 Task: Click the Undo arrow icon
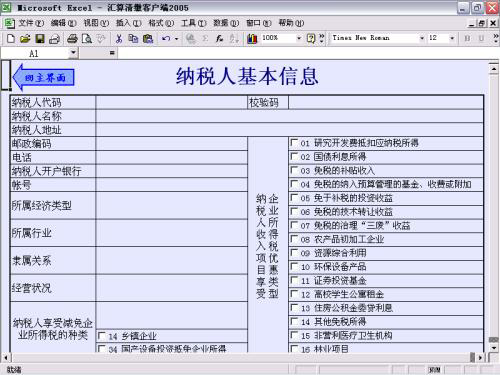(166, 39)
